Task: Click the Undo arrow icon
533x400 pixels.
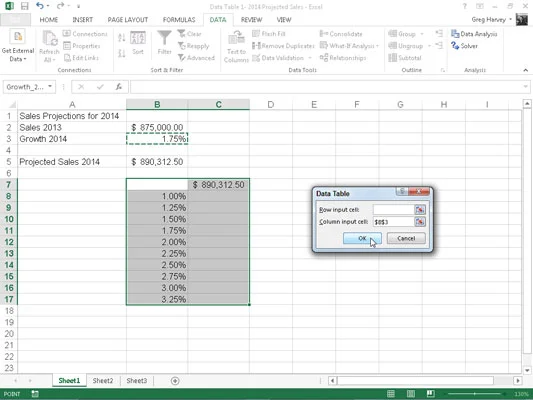Action: pyautogui.click(x=40, y=6)
